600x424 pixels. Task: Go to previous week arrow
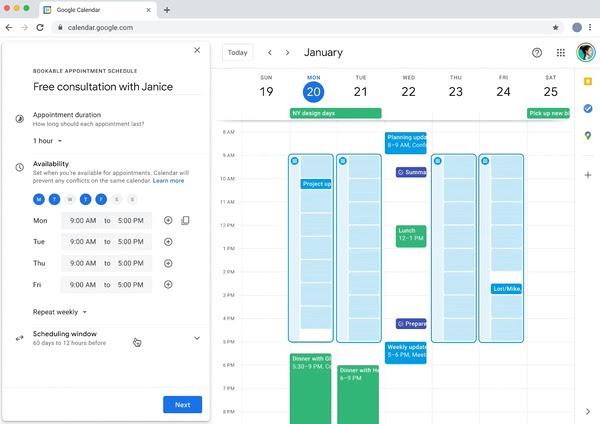(x=270, y=52)
